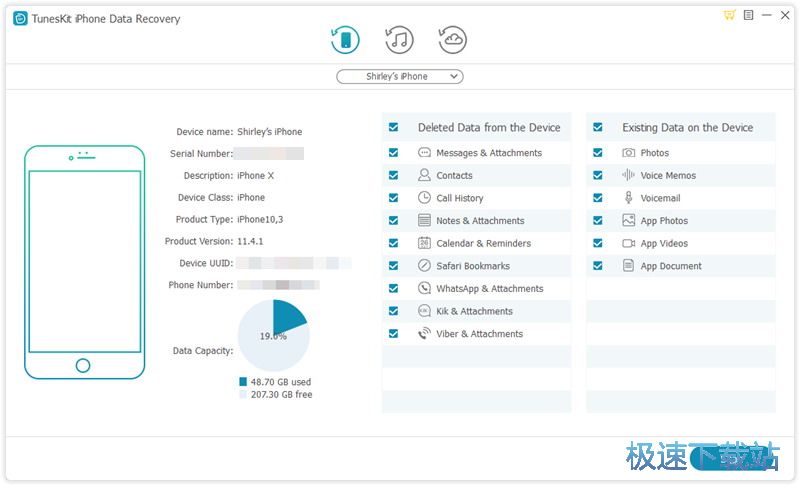Toggle the WhatsApp & Attachments checkbox
Image resolution: width=800 pixels, height=486 pixels.
[x=393, y=288]
